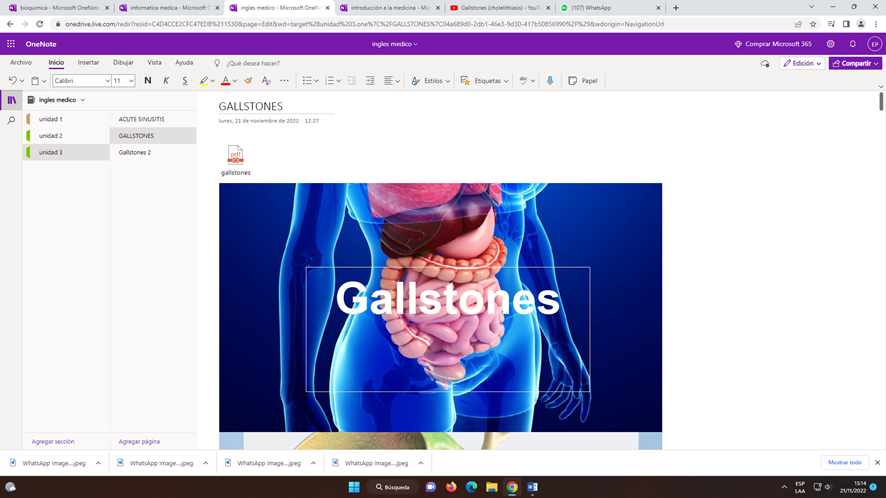The height and width of the screenshot is (498, 886).
Task: Open the ACUTE SINUSITIS page
Action: [153, 119]
